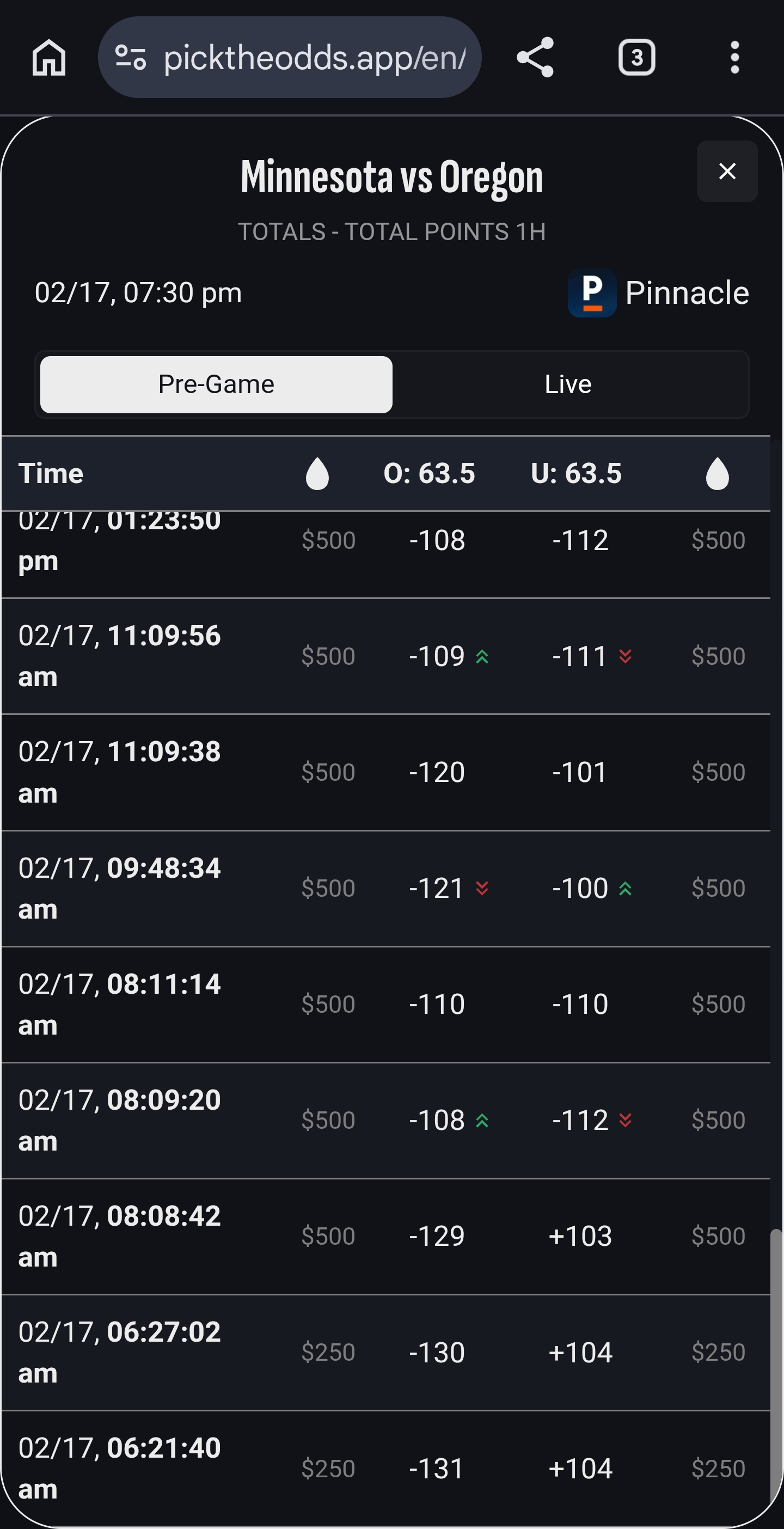Click the green up arrow beside -109
The width and height of the screenshot is (784, 1529).
482,657
